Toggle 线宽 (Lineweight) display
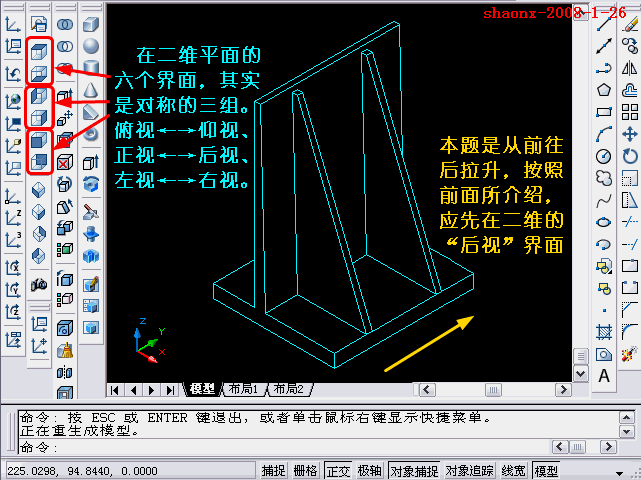This screenshot has height=480, width=641. point(513,470)
